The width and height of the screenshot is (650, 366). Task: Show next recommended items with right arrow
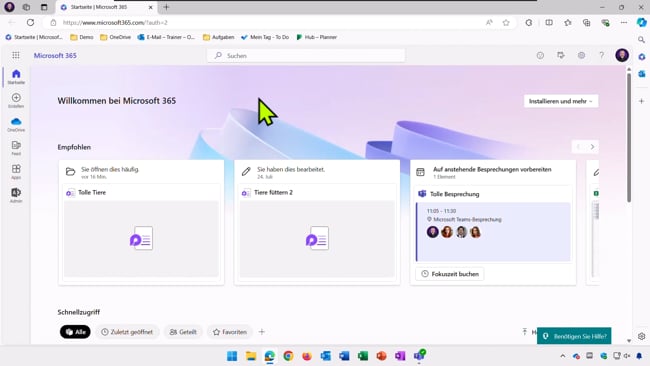[x=592, y=147]
